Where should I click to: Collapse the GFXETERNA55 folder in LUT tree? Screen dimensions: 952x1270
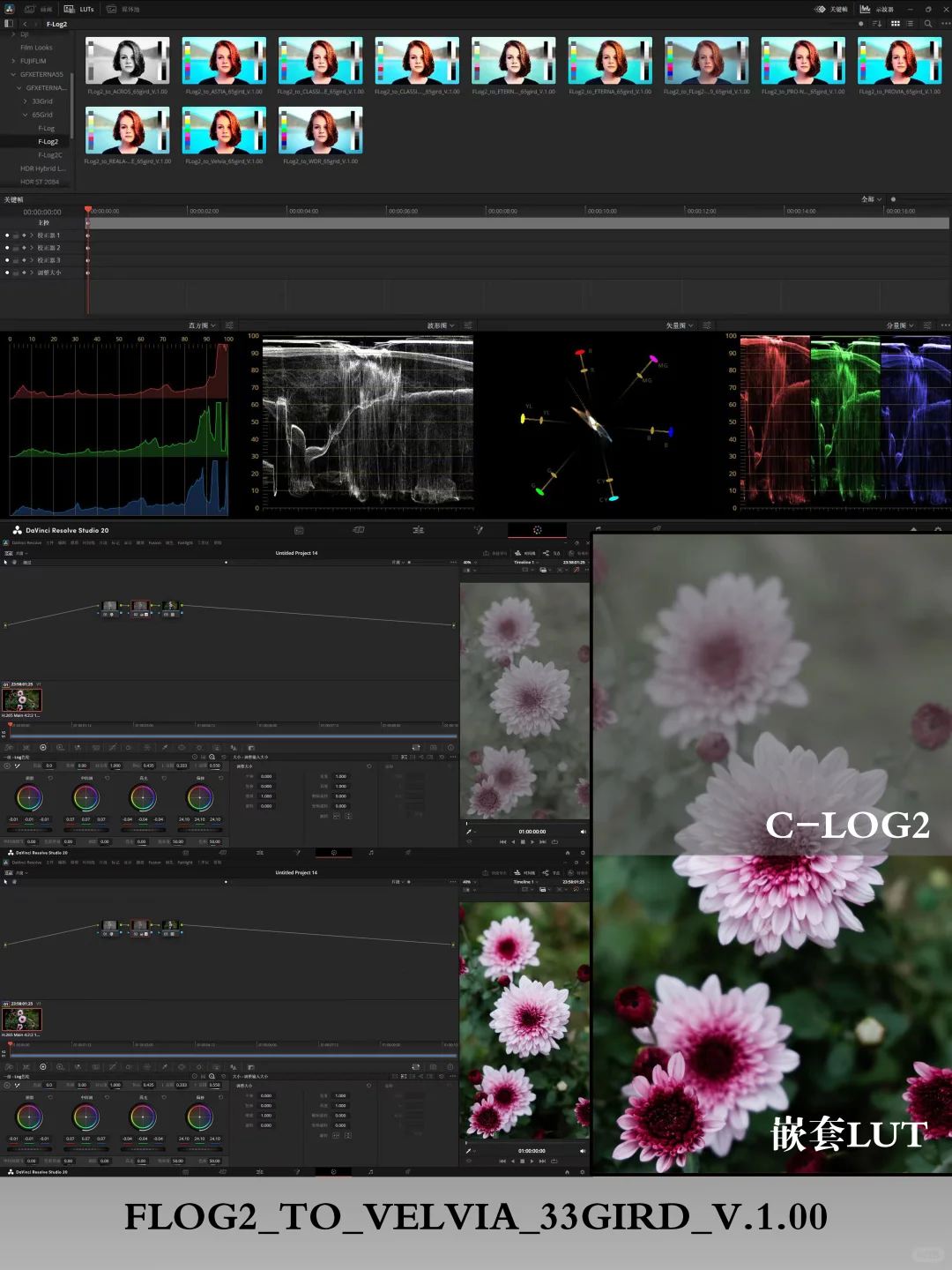(13, 74)
